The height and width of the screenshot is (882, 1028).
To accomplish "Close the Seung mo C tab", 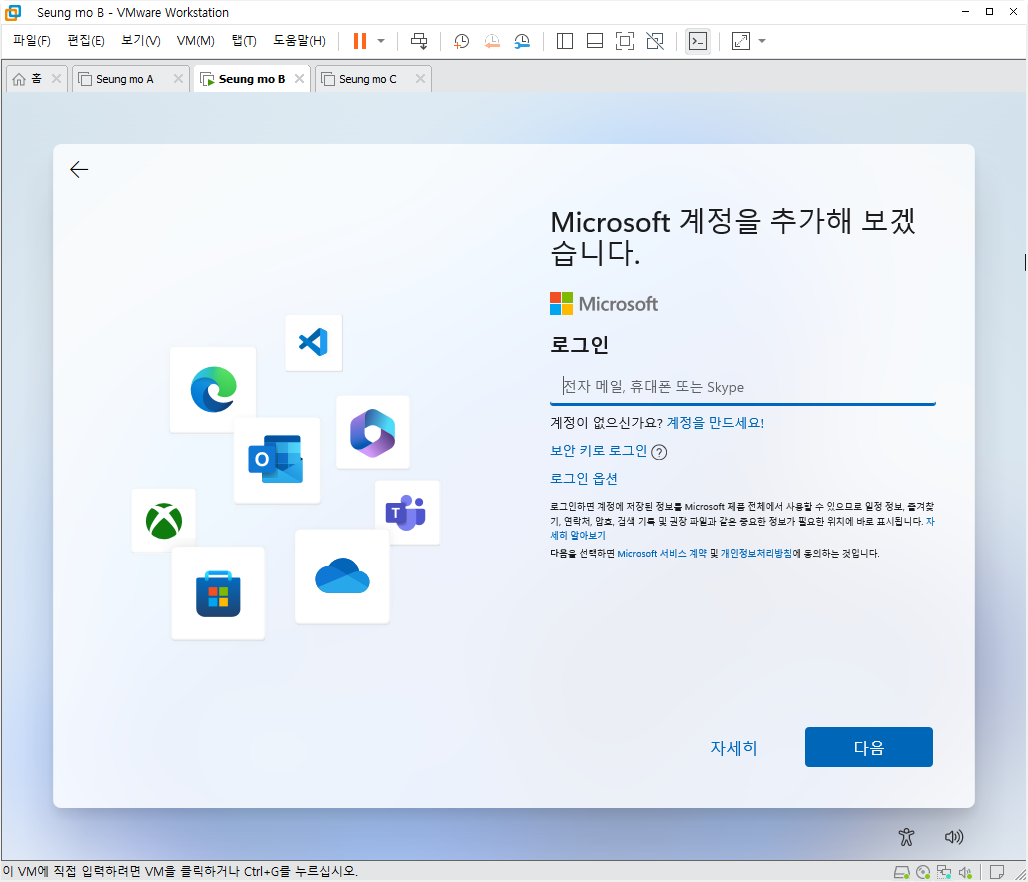I will pos(420,79).
